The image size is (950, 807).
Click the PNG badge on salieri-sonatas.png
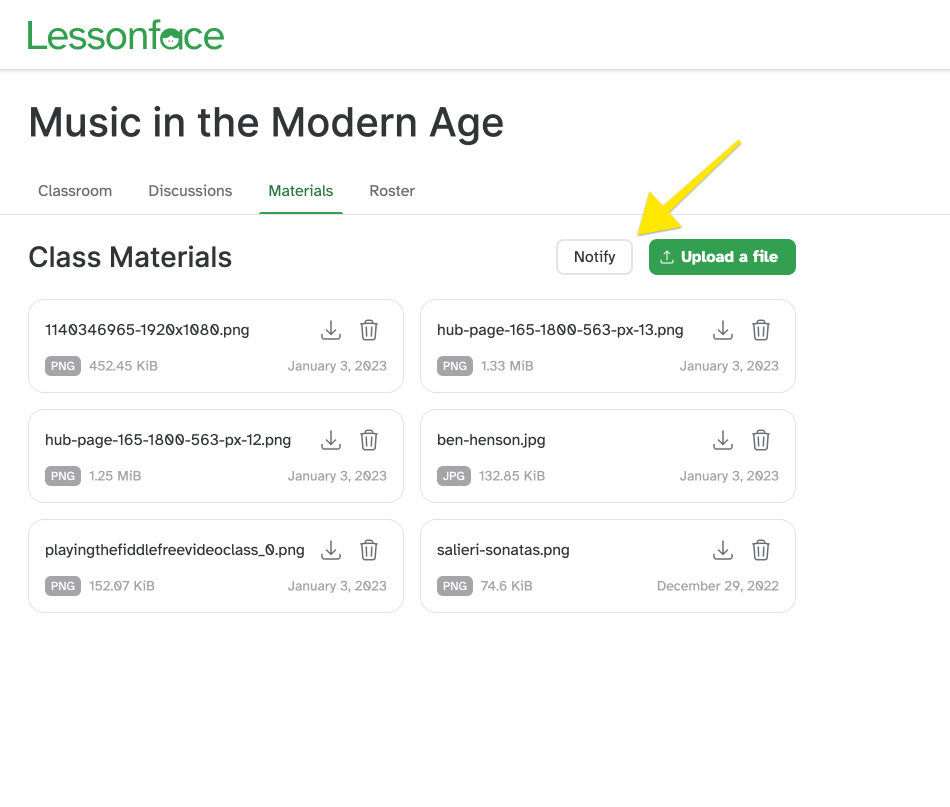[454, 586]
